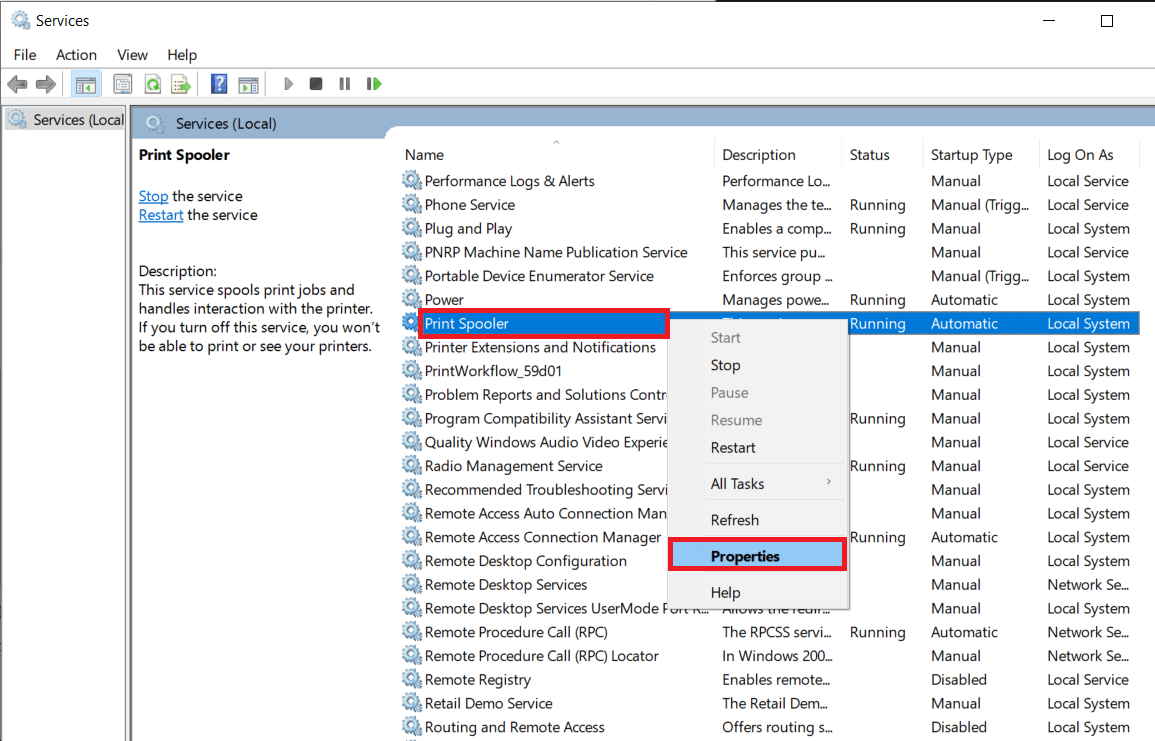Click the Restart Service toolbar icon
Viewport: 1155px width, 741px height.
click(x=374, y=84)
